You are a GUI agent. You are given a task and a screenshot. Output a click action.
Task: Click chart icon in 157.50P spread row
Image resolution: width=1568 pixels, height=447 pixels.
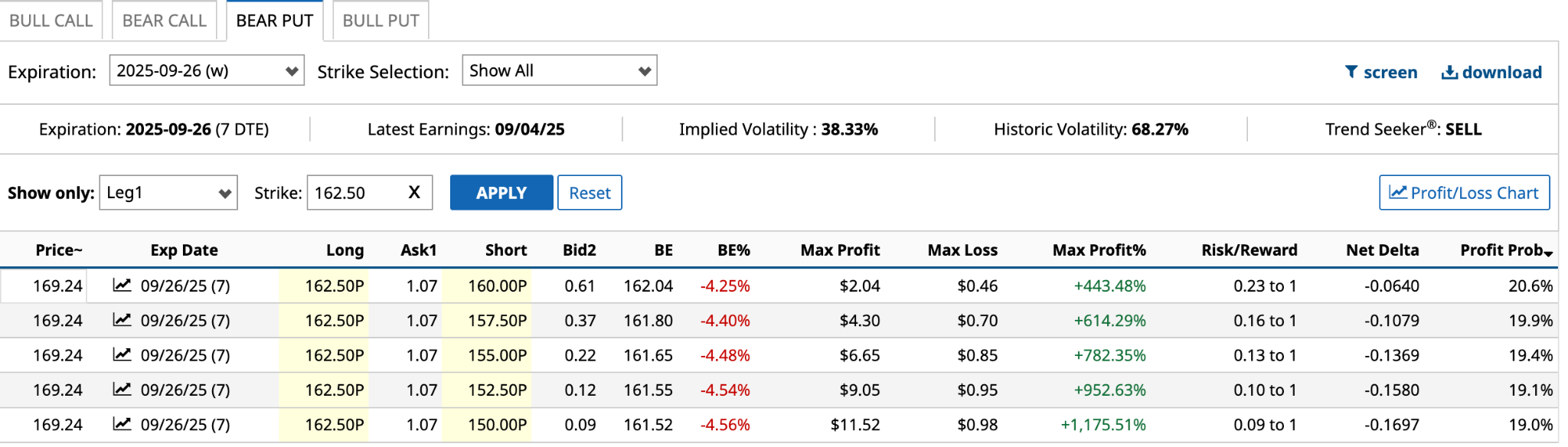pos(122,320)
